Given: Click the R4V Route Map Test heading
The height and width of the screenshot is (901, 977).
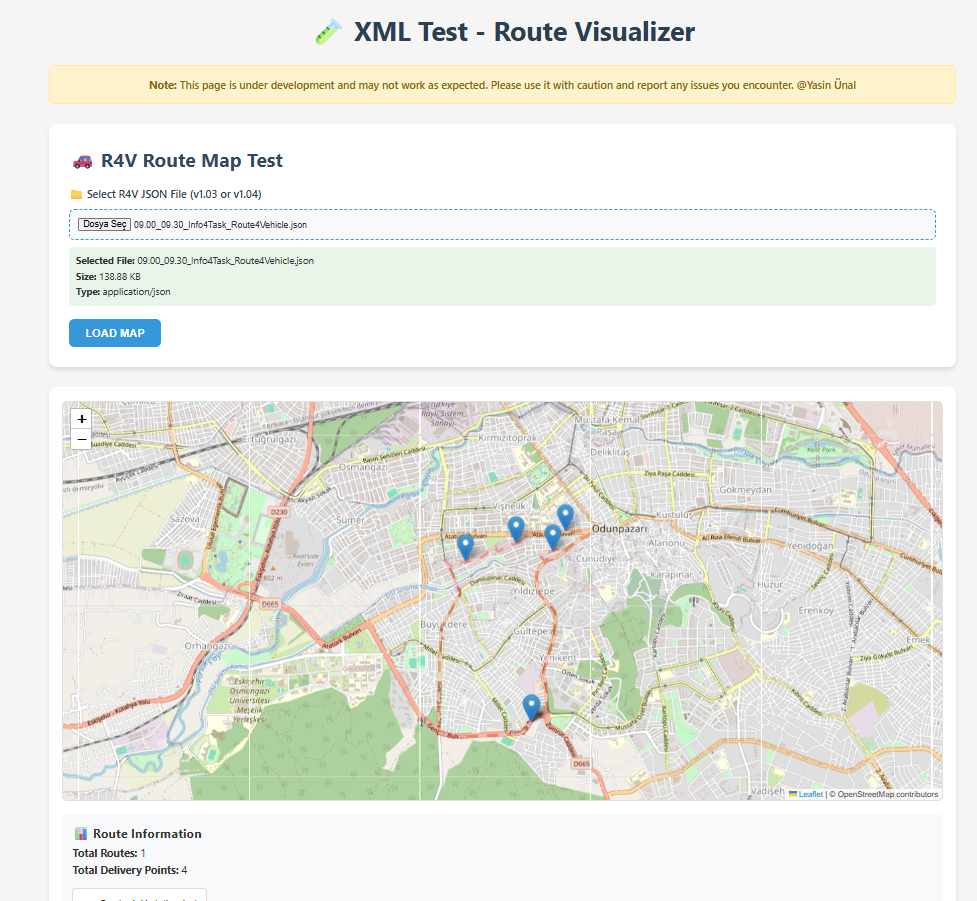Looking at the screenshot, I should pyautogui.click(x=192, y=161).
